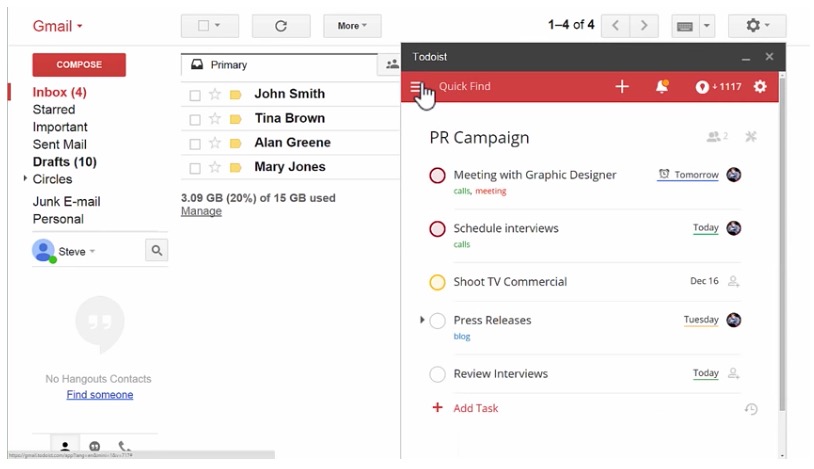This screenshot has width=814, height=469.
Task: Mark Shoot TV Commercial task as done
Action: (x=437, y=282)
